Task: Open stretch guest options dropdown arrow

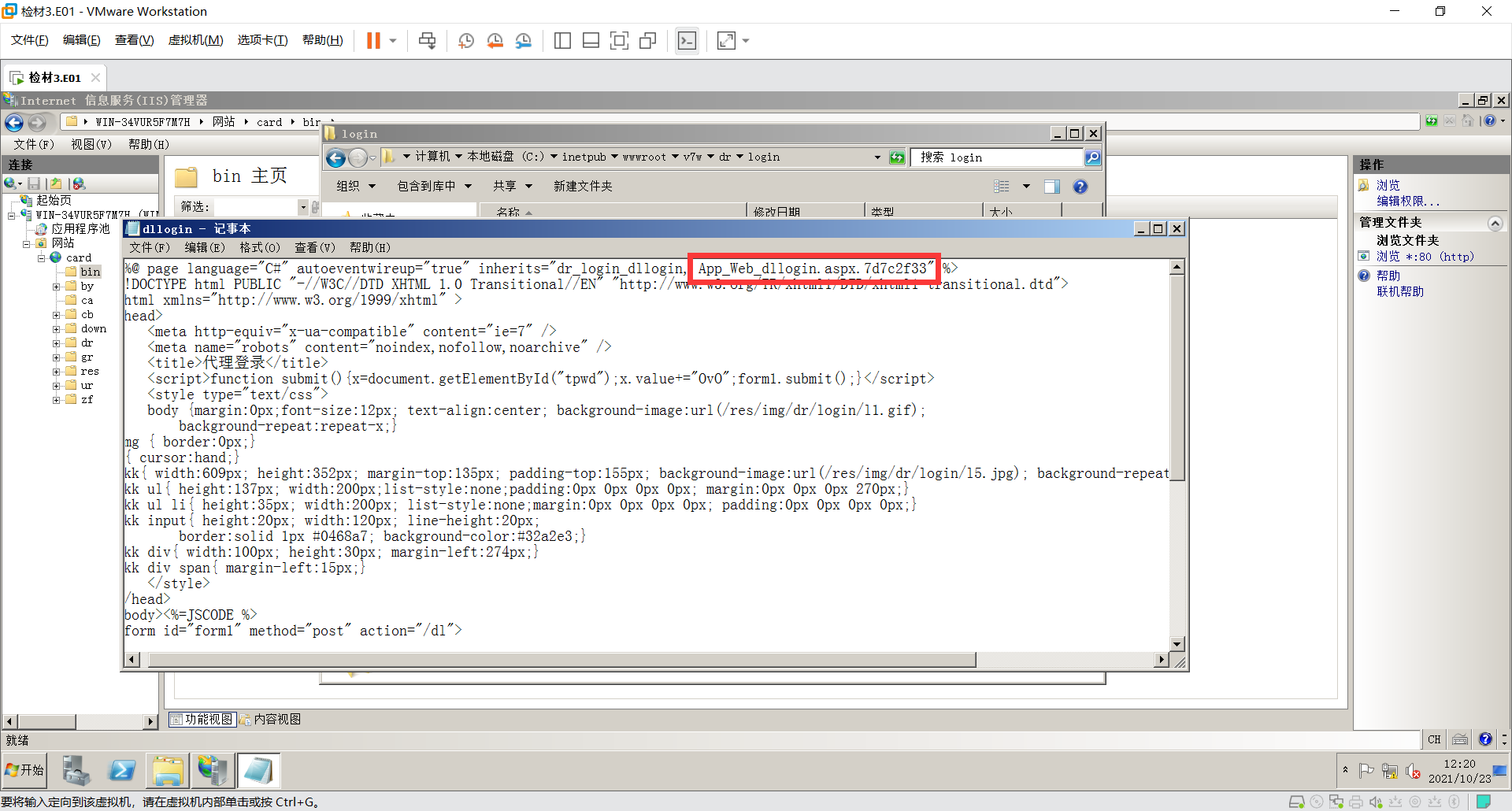Action: point(745,40)
